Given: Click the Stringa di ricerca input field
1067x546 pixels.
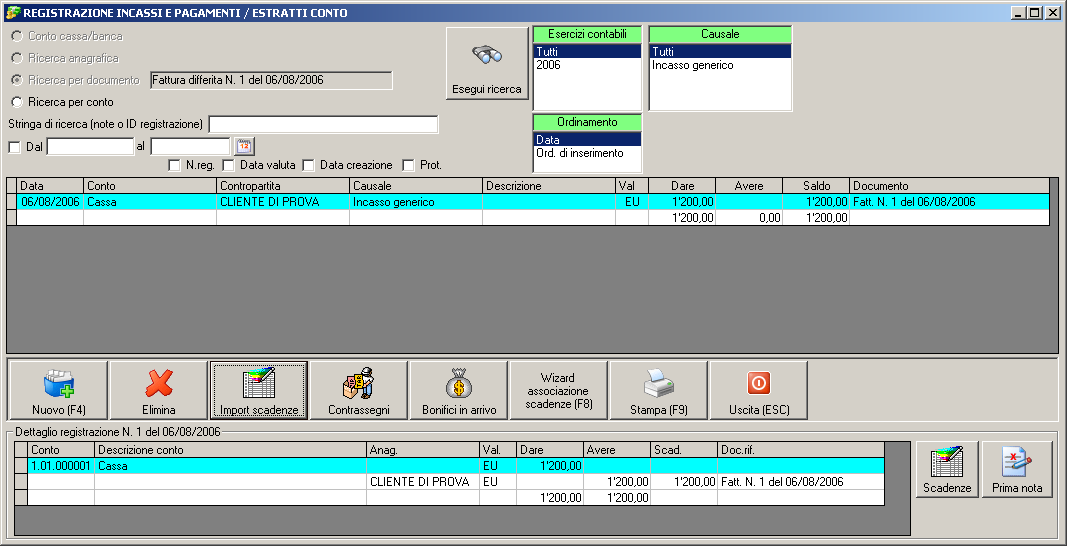Looking at the screenshot, I should point(323,125).
